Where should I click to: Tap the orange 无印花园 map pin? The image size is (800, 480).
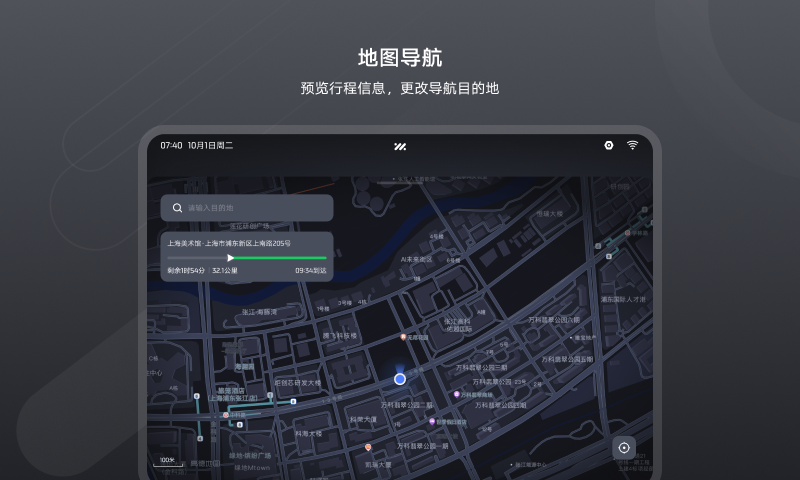click(x=403, y=337)
